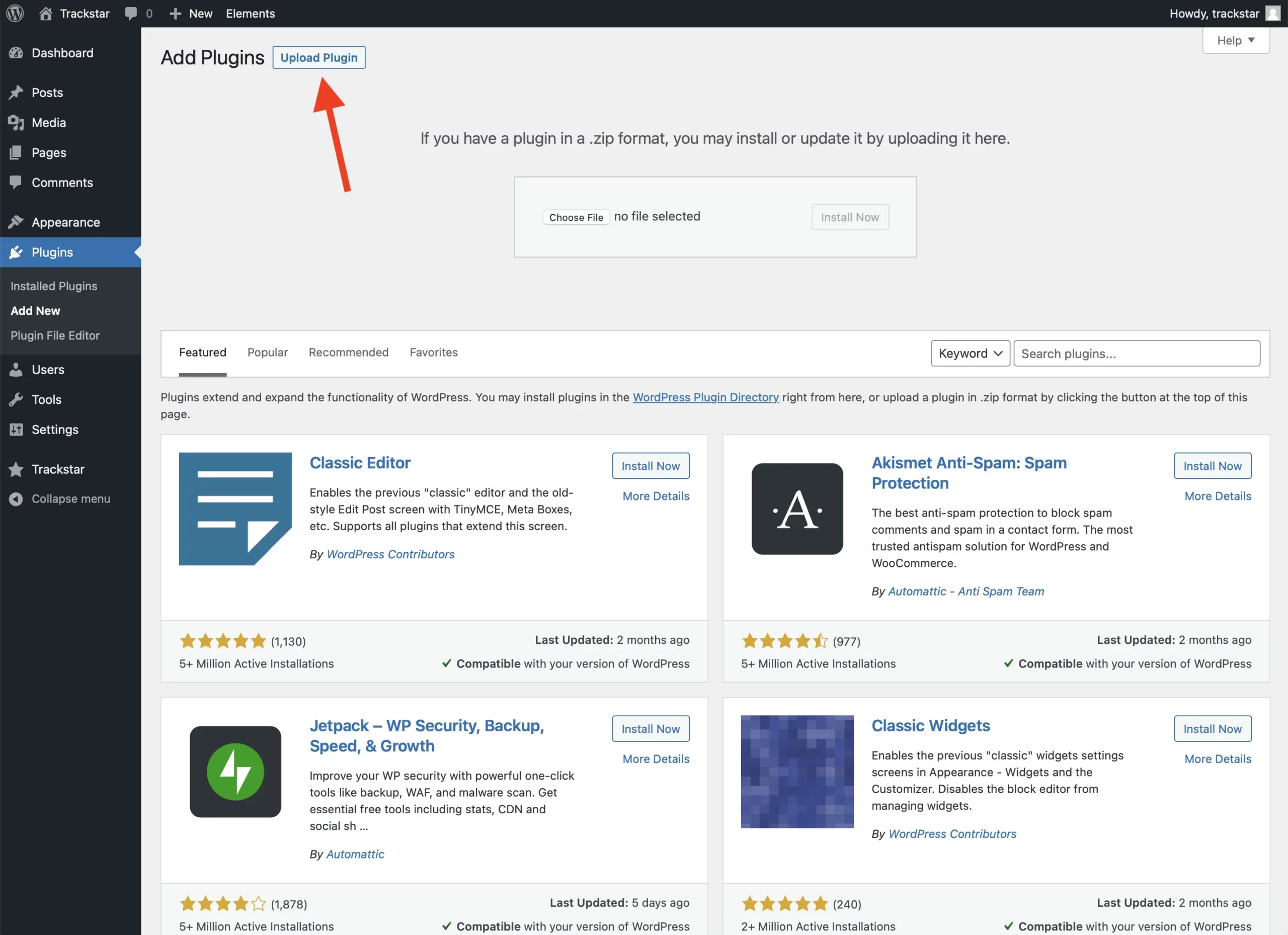The height and width of the screenshot is (935, 1288).
Task: Click the Users person icon
Action: pos(16,370)
